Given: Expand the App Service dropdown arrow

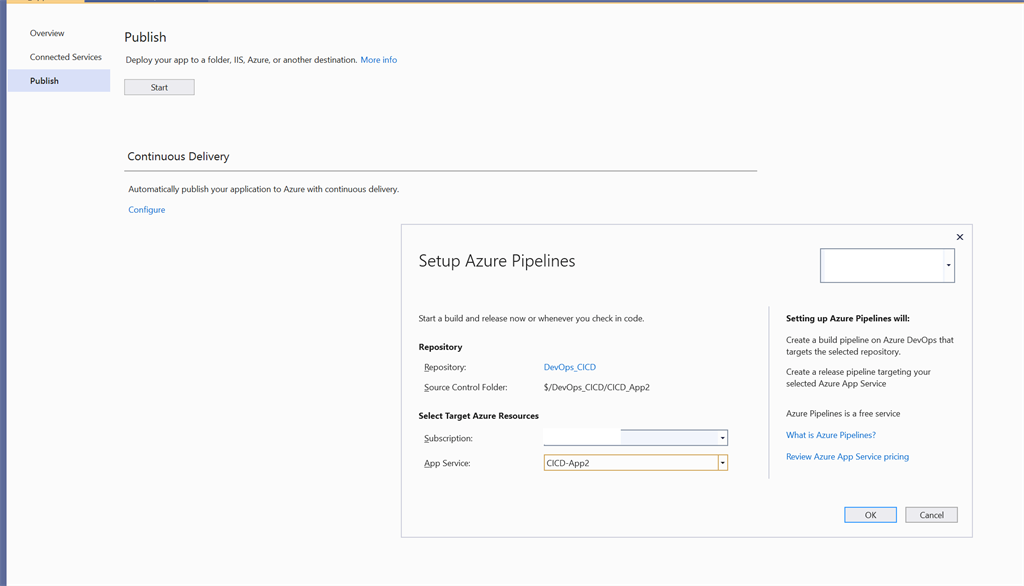Looking at the screenshot, I should tap(721, 462).
